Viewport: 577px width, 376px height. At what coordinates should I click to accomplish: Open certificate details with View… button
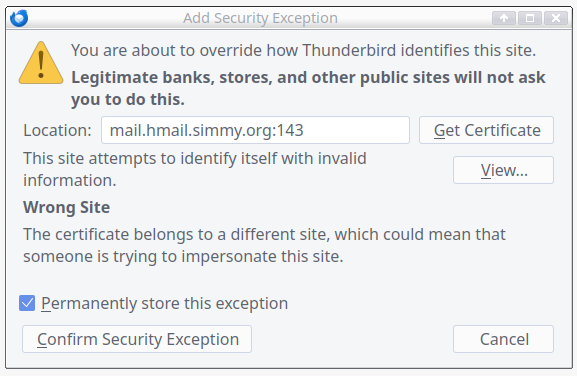coord(503,170)
